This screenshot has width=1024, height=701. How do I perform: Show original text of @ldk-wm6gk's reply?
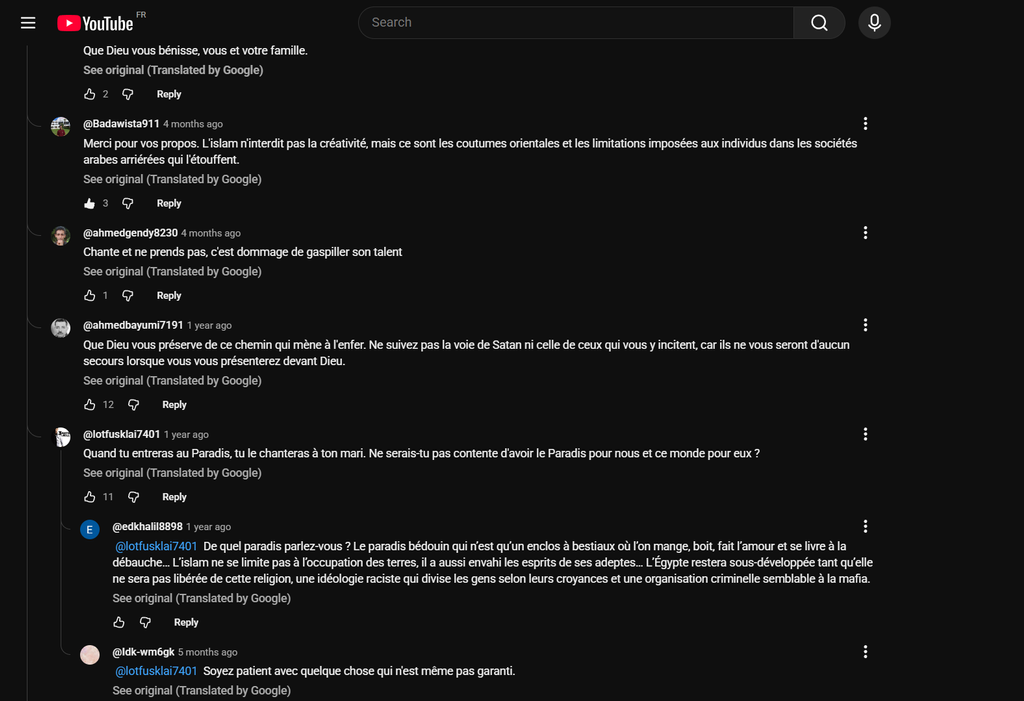(201, 691)
